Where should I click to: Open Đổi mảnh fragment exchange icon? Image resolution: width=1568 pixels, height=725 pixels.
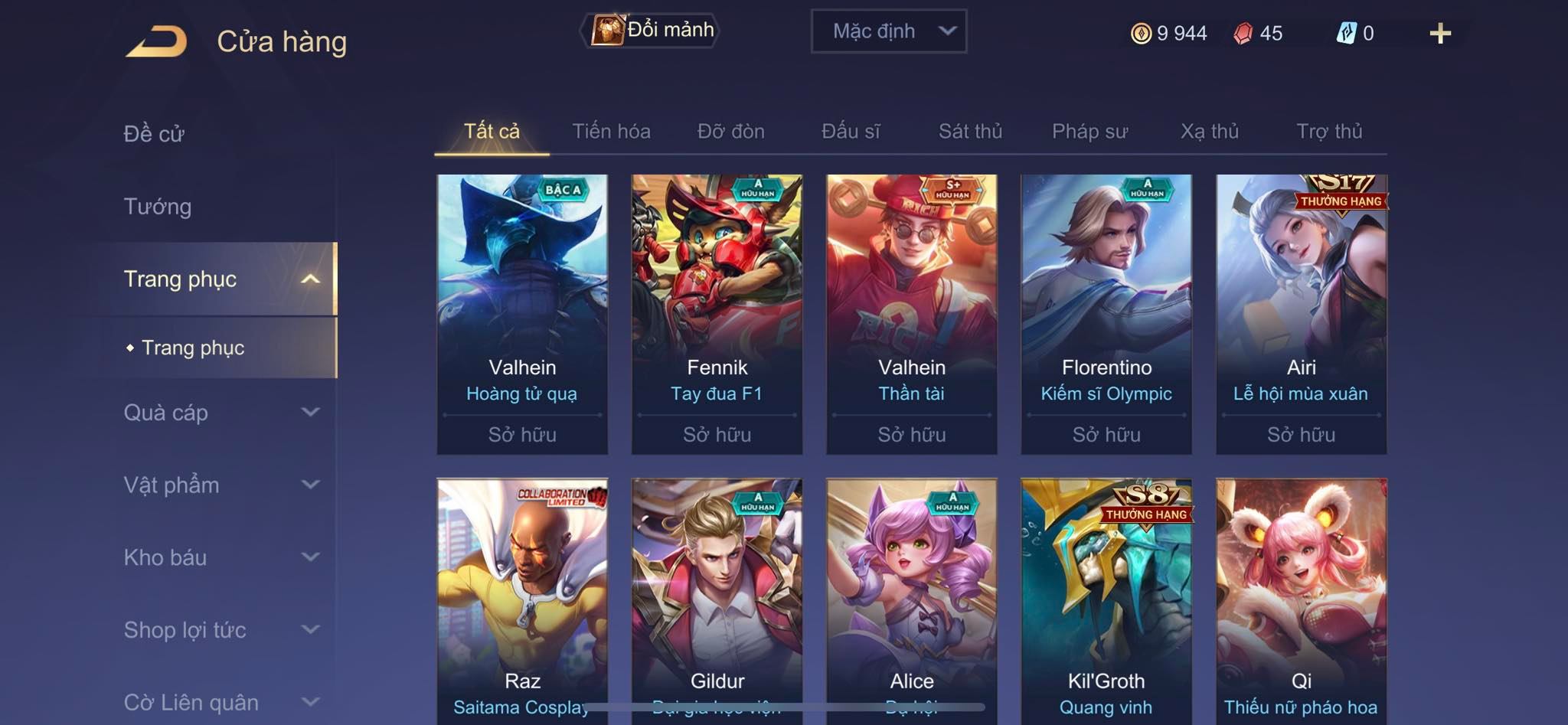click(608, 31)
